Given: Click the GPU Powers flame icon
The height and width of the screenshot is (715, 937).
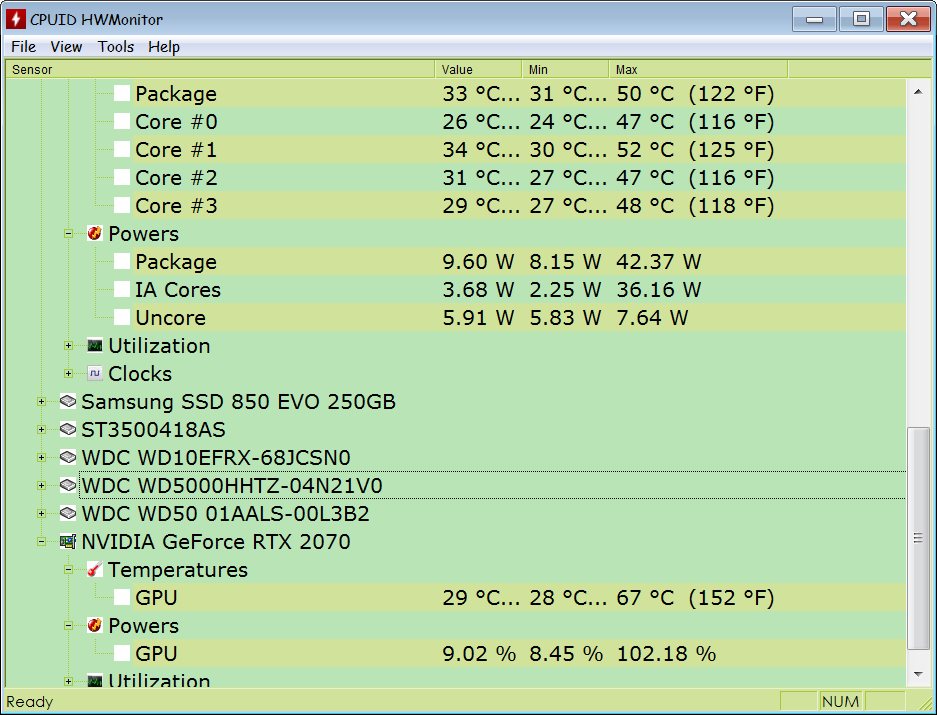Looking at the screenshot, I should (94, 625).
